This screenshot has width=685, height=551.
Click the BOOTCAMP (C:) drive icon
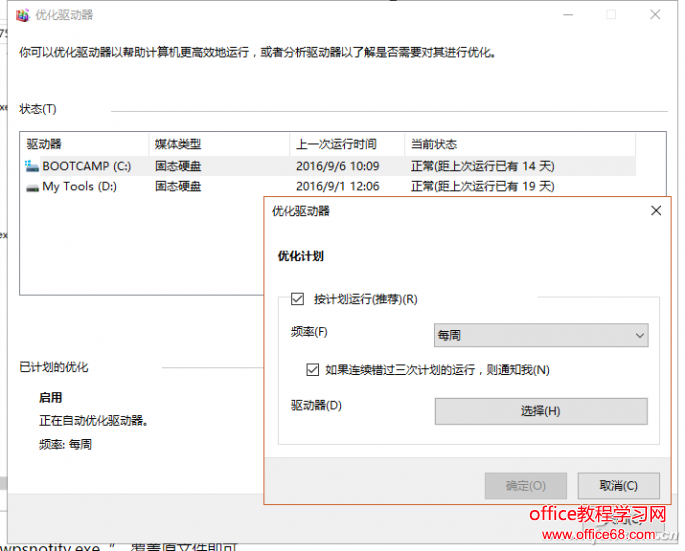click(x=32, y=166)
